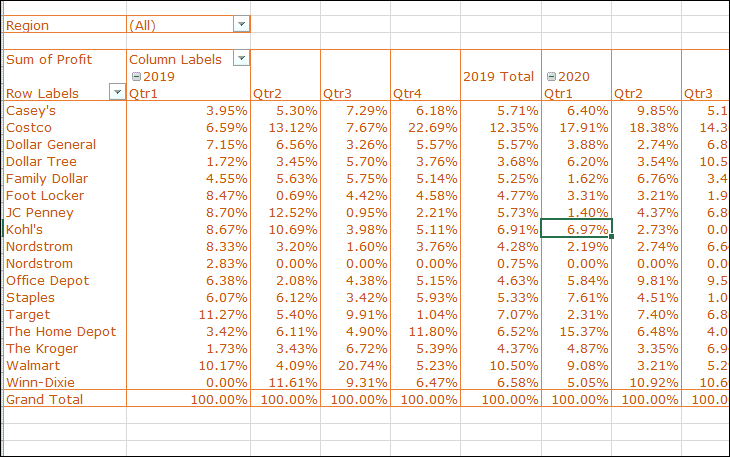This screenshot has width=730, height=457.
Task: Select the 2019 Total column header
Action: [x=500, y=76]
